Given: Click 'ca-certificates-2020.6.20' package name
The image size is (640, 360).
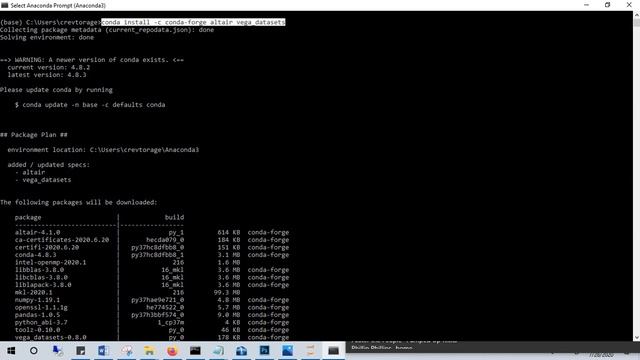Looking at the screenshot, I should (x=62, y=240).
